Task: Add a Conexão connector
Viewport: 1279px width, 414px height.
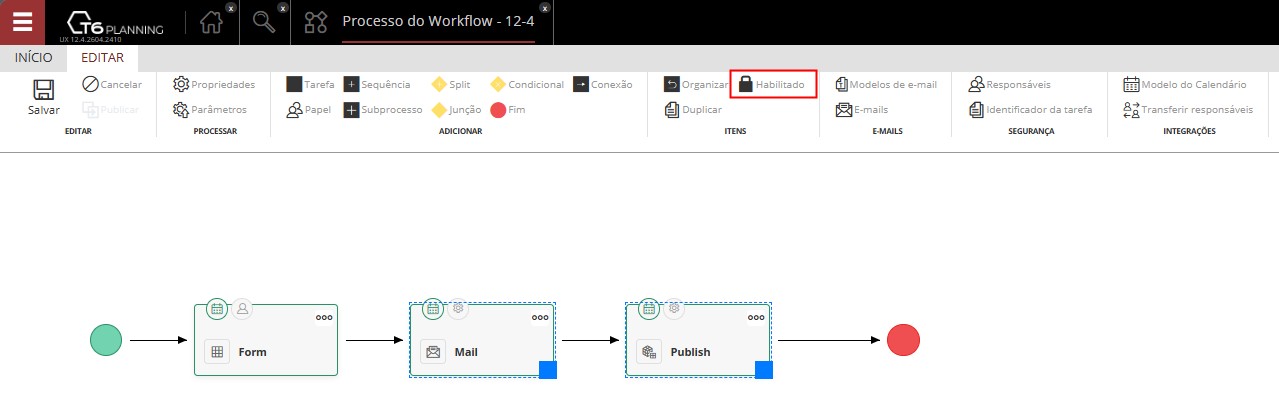Action: click(603, 85)
